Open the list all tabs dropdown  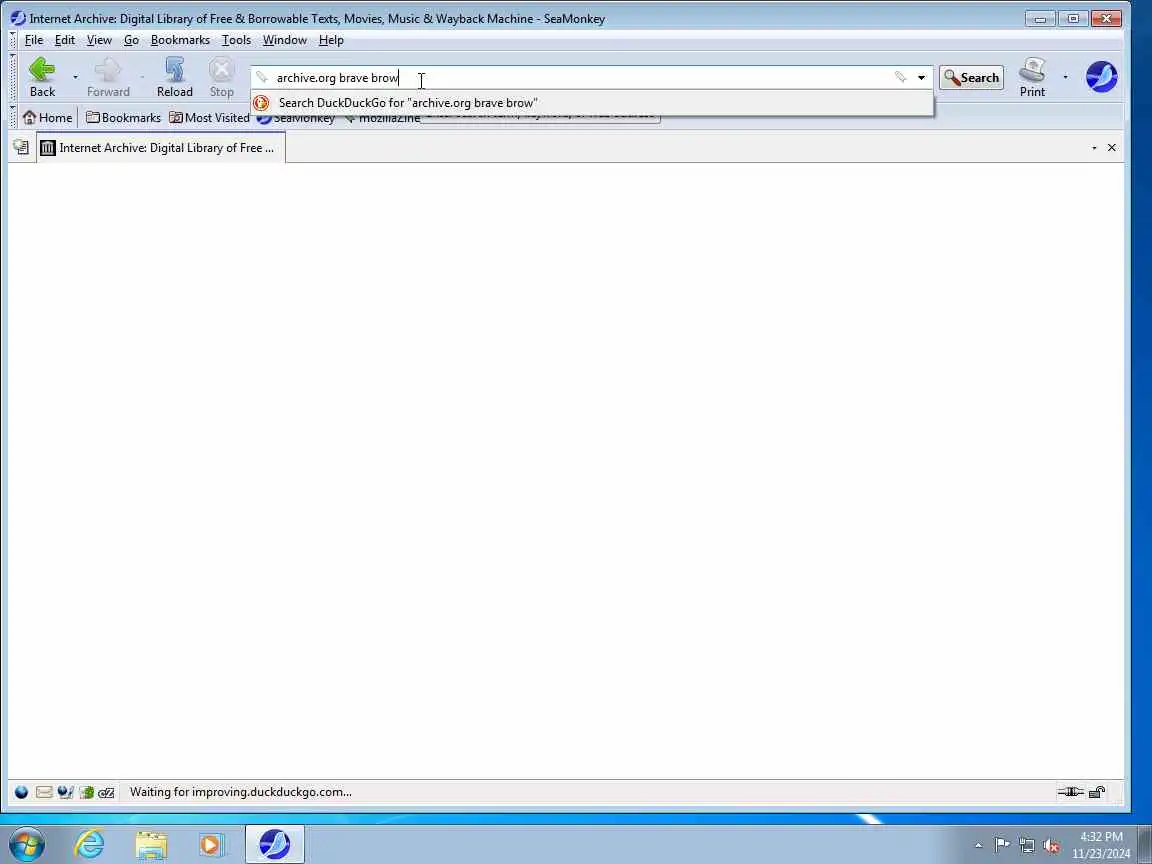tap(1094, 148)
